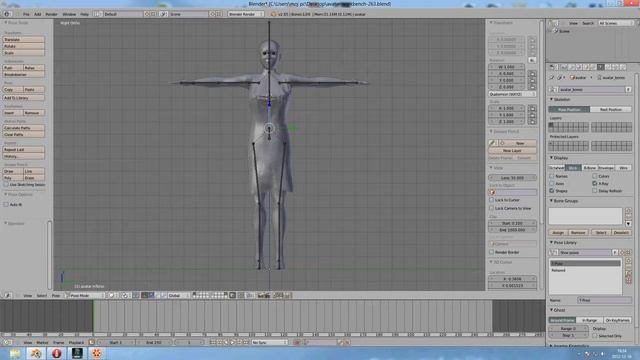This screenshot has width=640, height=360.
Task: Click the Rotate button in tool shelf
Action: (x=23, y=46)
